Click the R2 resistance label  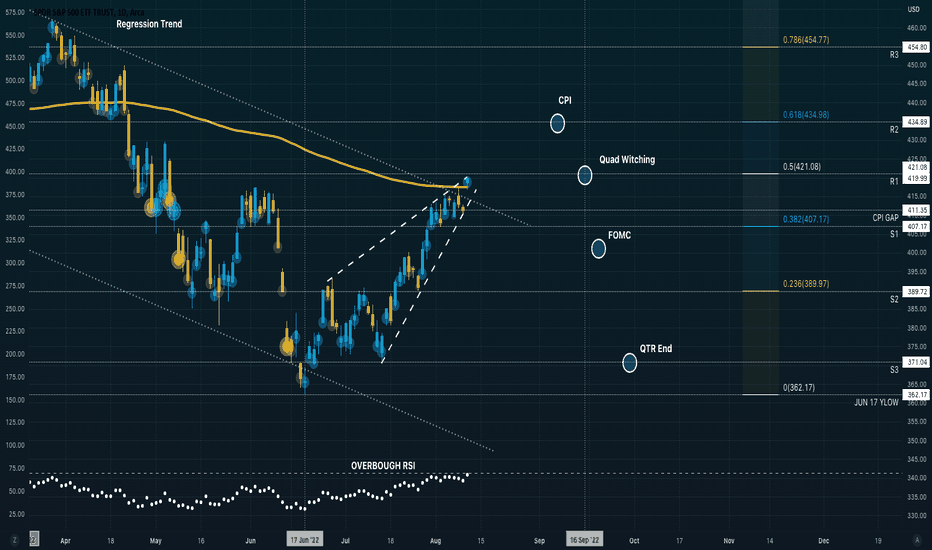pyautogui.click(x=894, y=130)
